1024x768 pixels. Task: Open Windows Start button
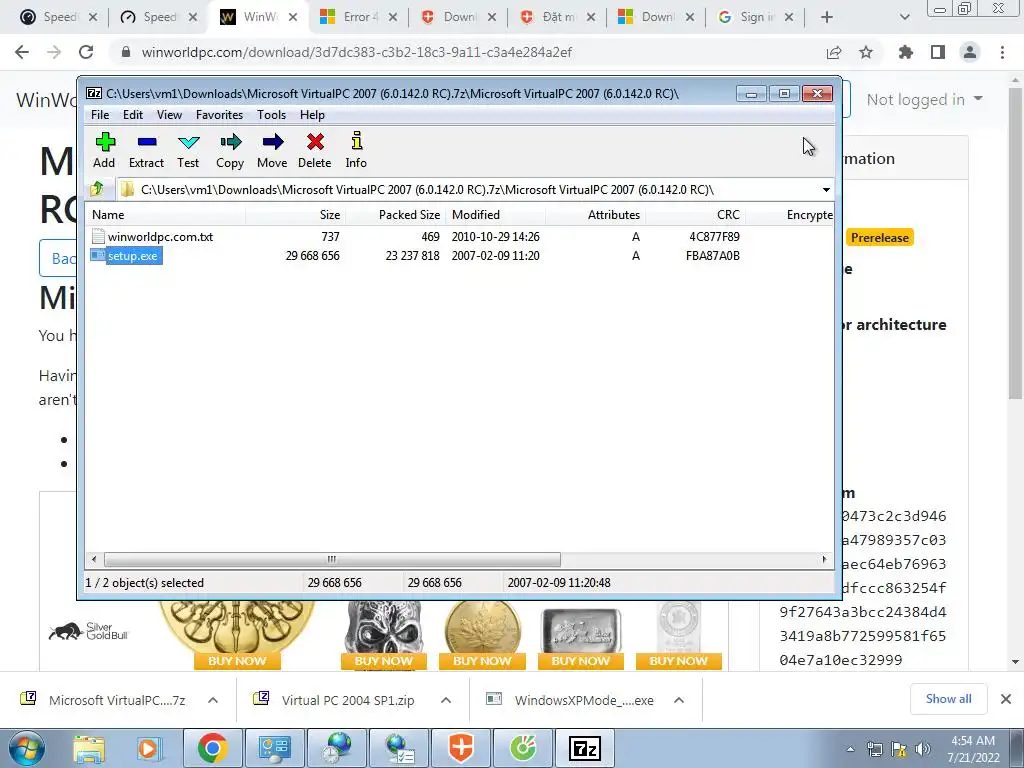click(x=25, y=748)
